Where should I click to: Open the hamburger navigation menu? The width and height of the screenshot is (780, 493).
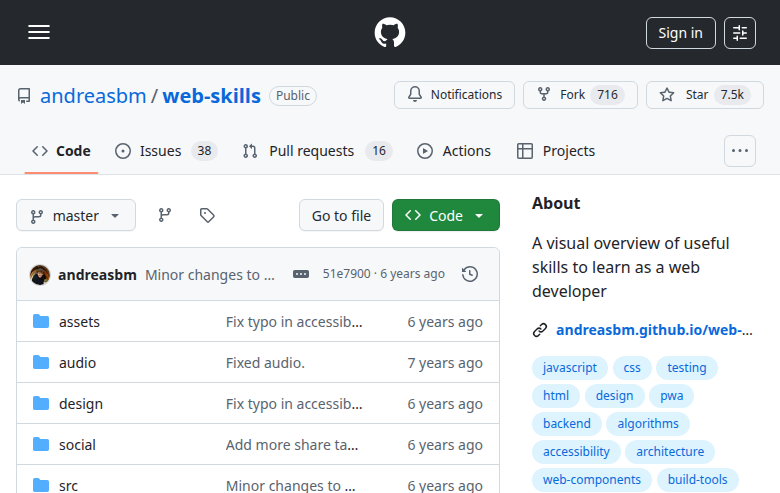coord(39,32)
